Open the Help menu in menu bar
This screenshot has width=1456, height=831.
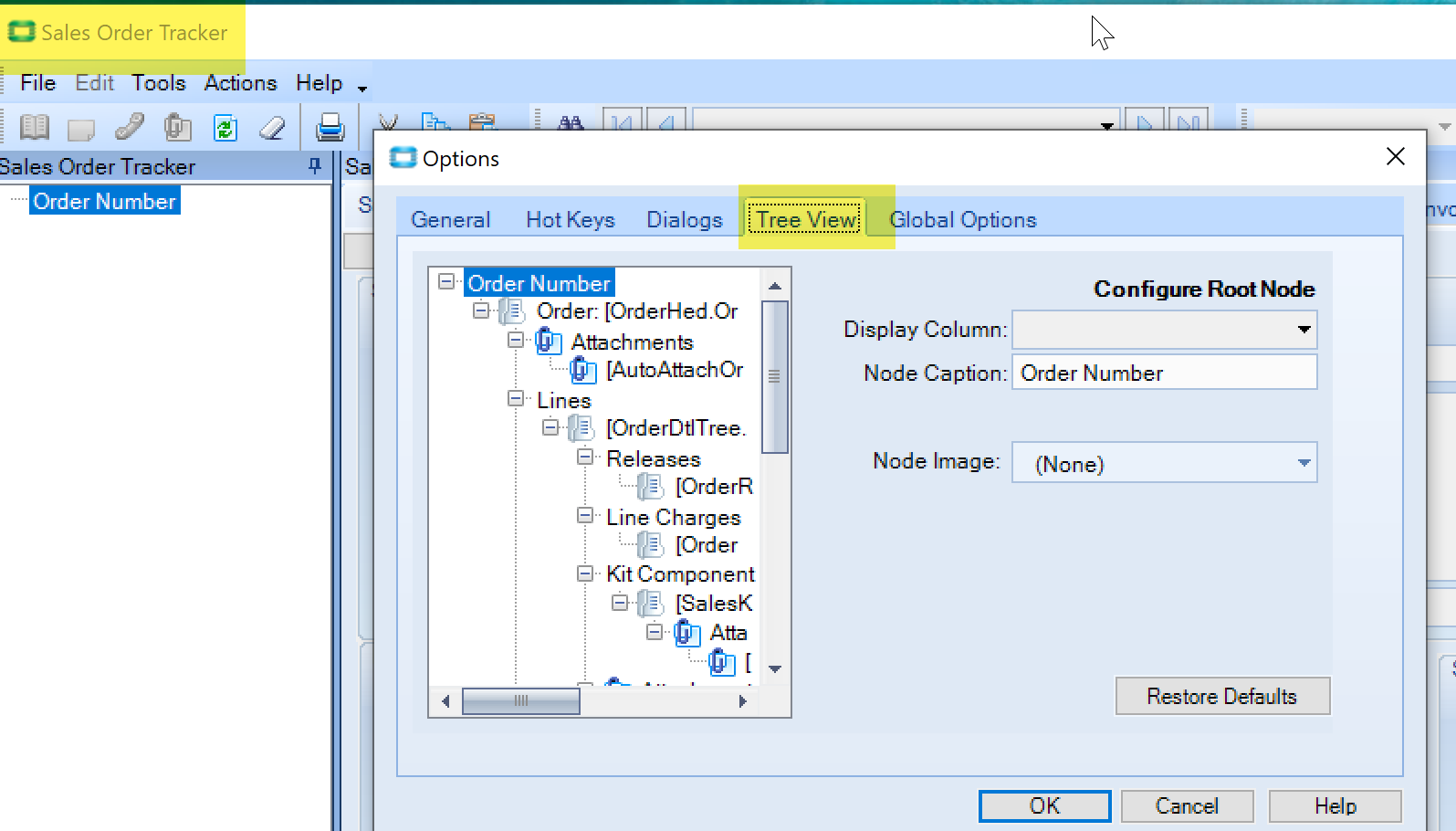tap(319, 83)
